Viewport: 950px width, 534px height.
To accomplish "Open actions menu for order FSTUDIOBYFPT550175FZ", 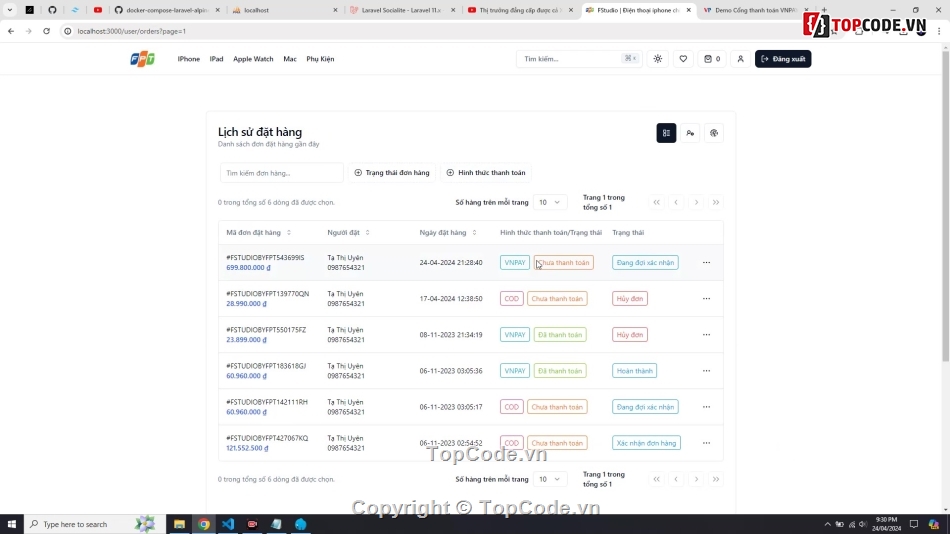I will coord(706,335).
